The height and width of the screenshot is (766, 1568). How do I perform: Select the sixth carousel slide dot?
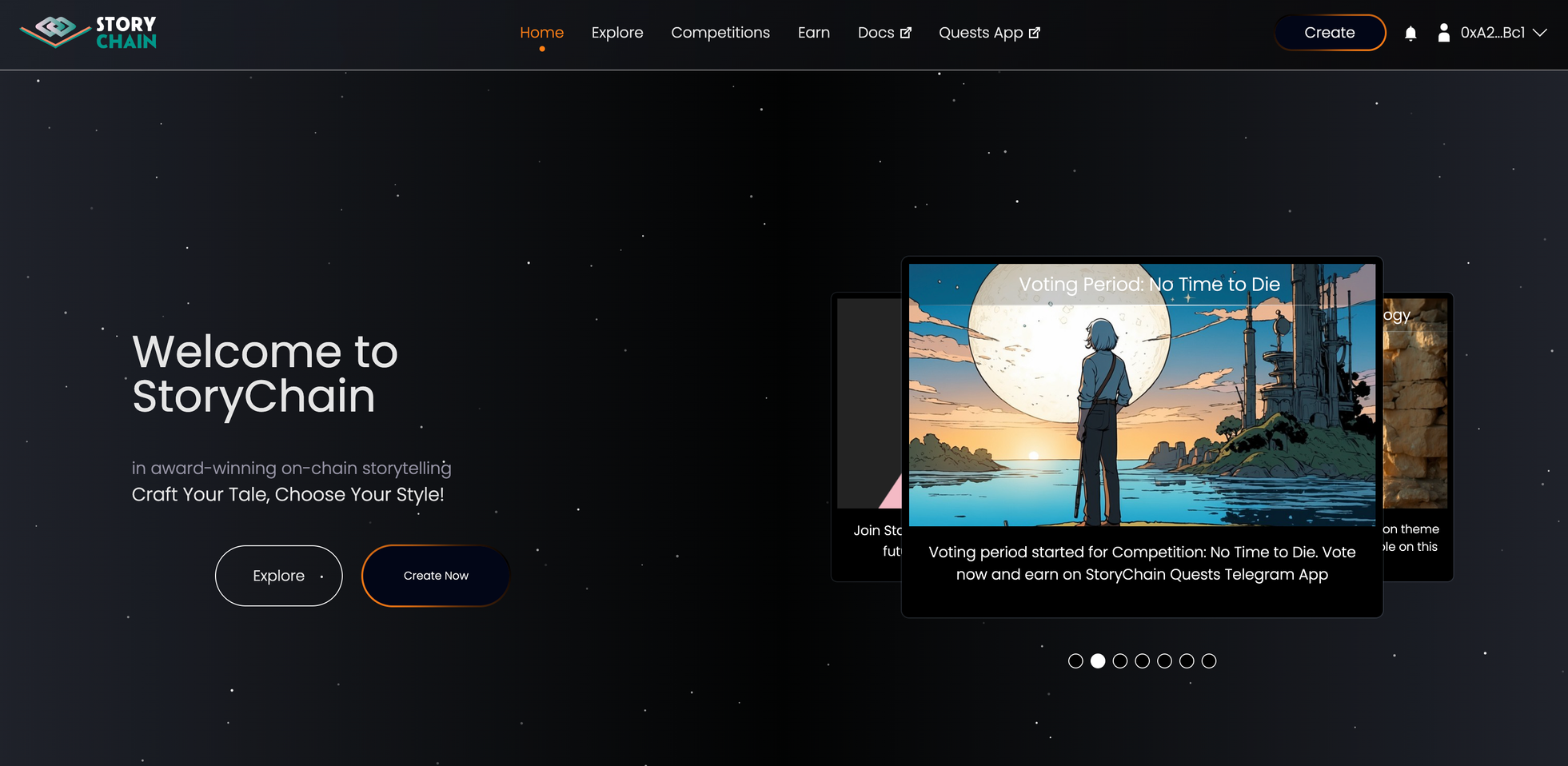point(1187,661)
